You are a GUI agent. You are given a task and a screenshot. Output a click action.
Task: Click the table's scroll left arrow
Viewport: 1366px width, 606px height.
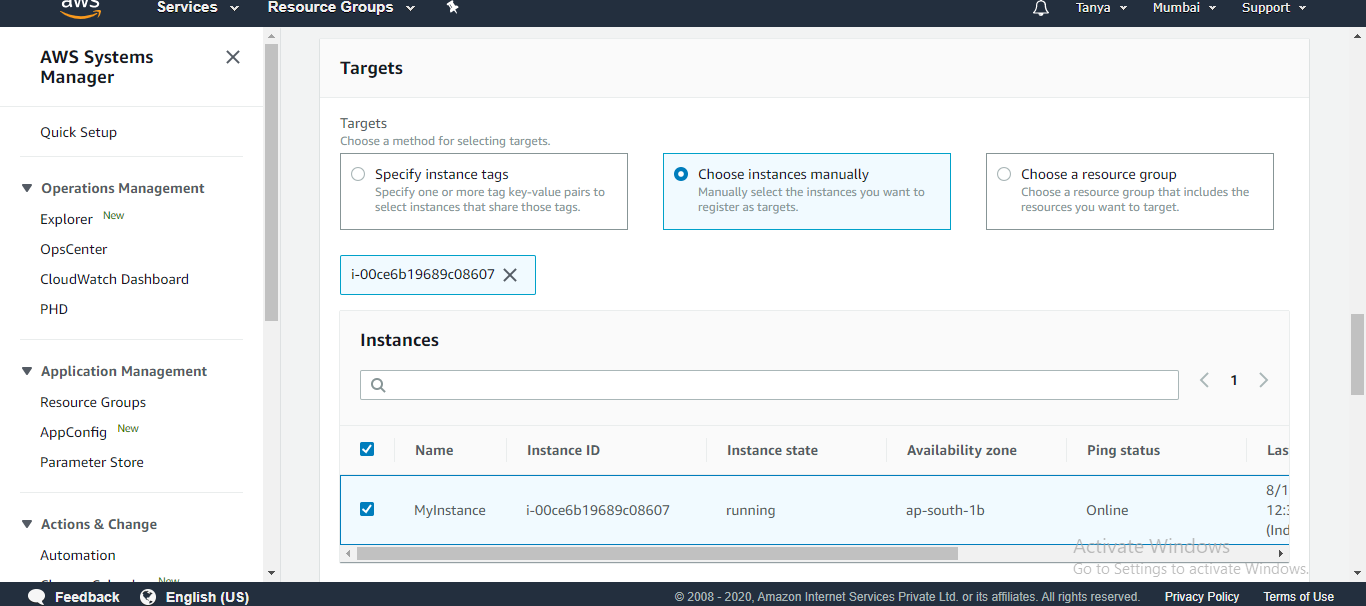pos(348,553)
